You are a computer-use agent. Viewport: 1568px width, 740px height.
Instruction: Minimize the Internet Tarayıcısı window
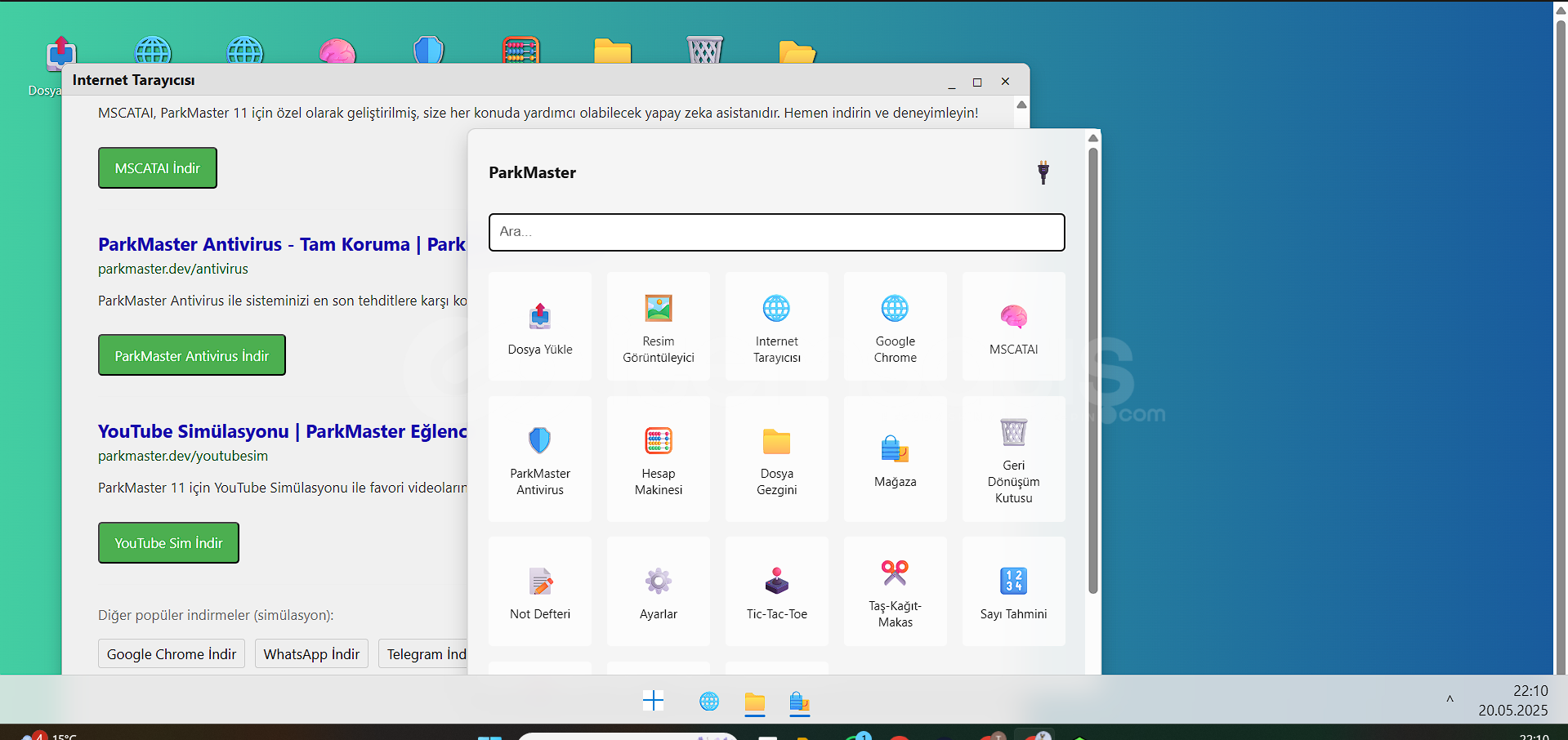(952, 82)
